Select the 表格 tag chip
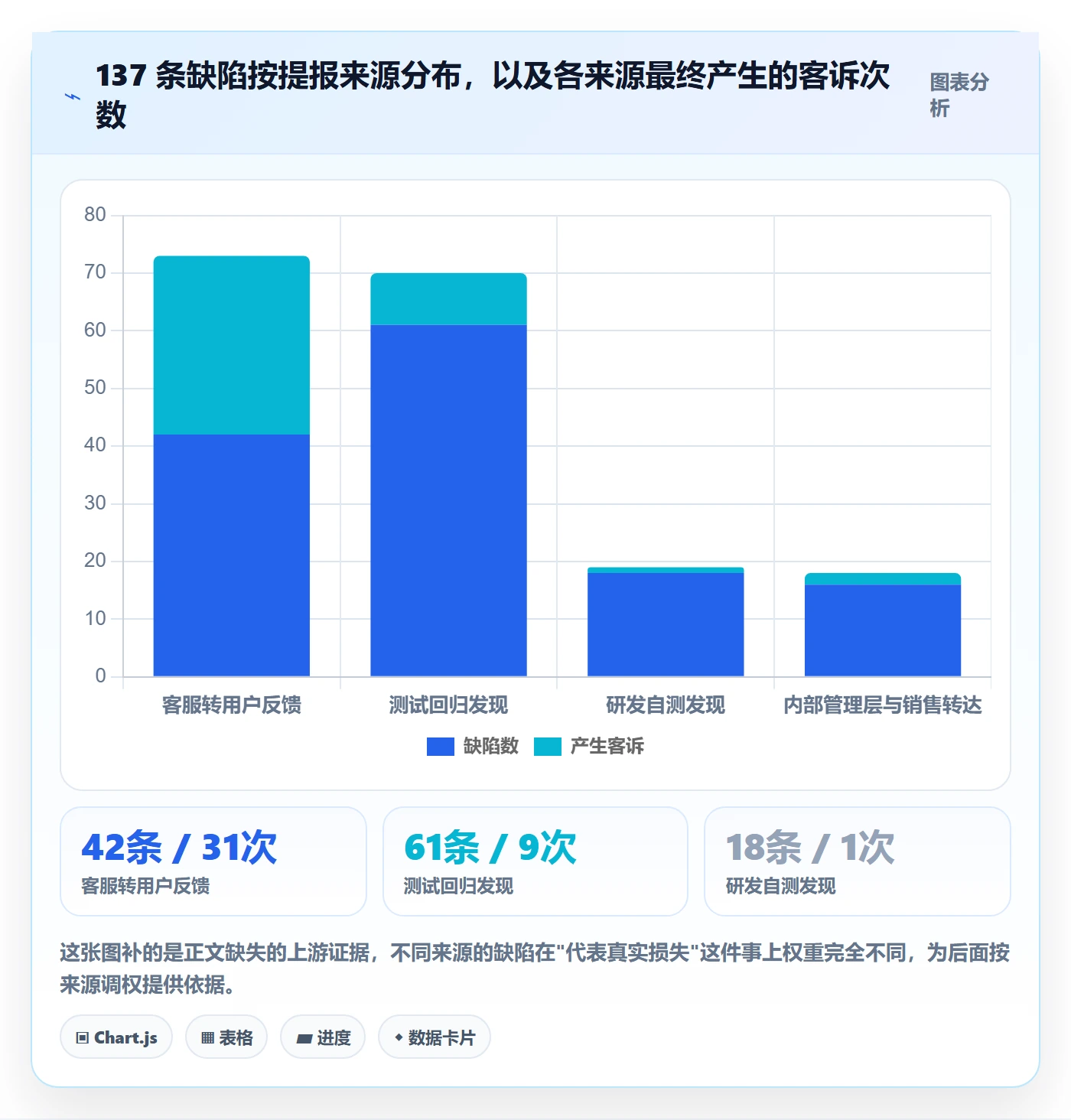 (226, 1037)
